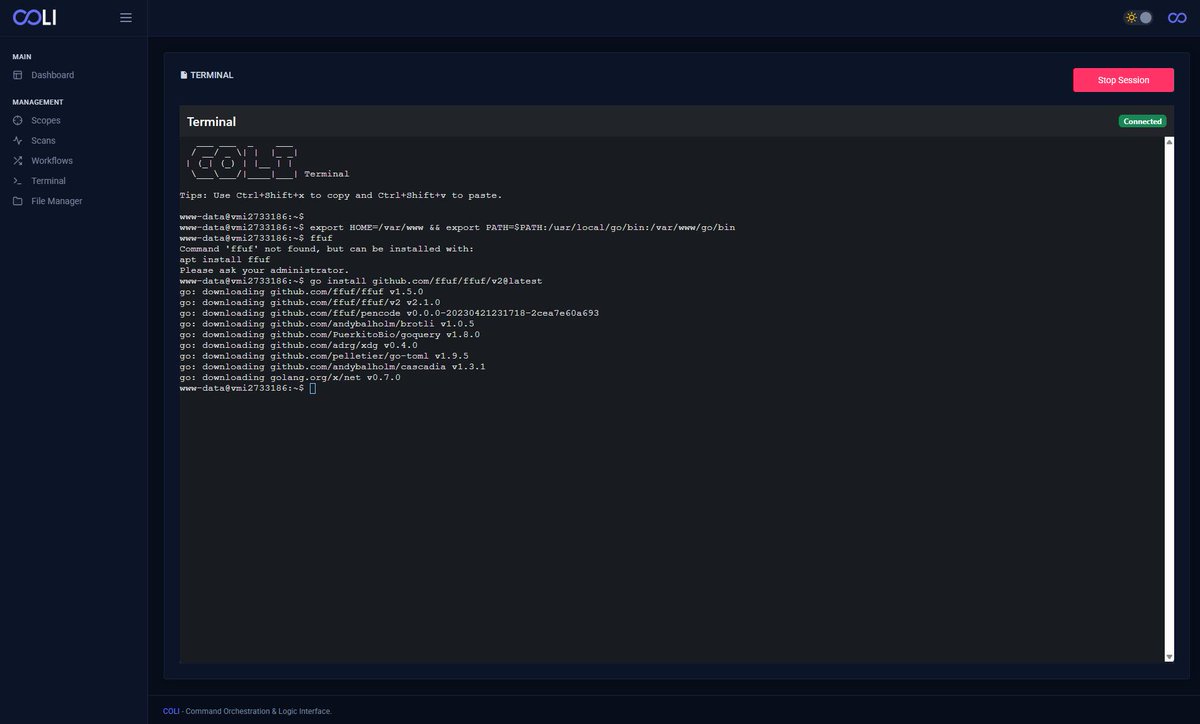
Task: Click the terminal vertical scrollbar track
Action: pos(1169,399)
